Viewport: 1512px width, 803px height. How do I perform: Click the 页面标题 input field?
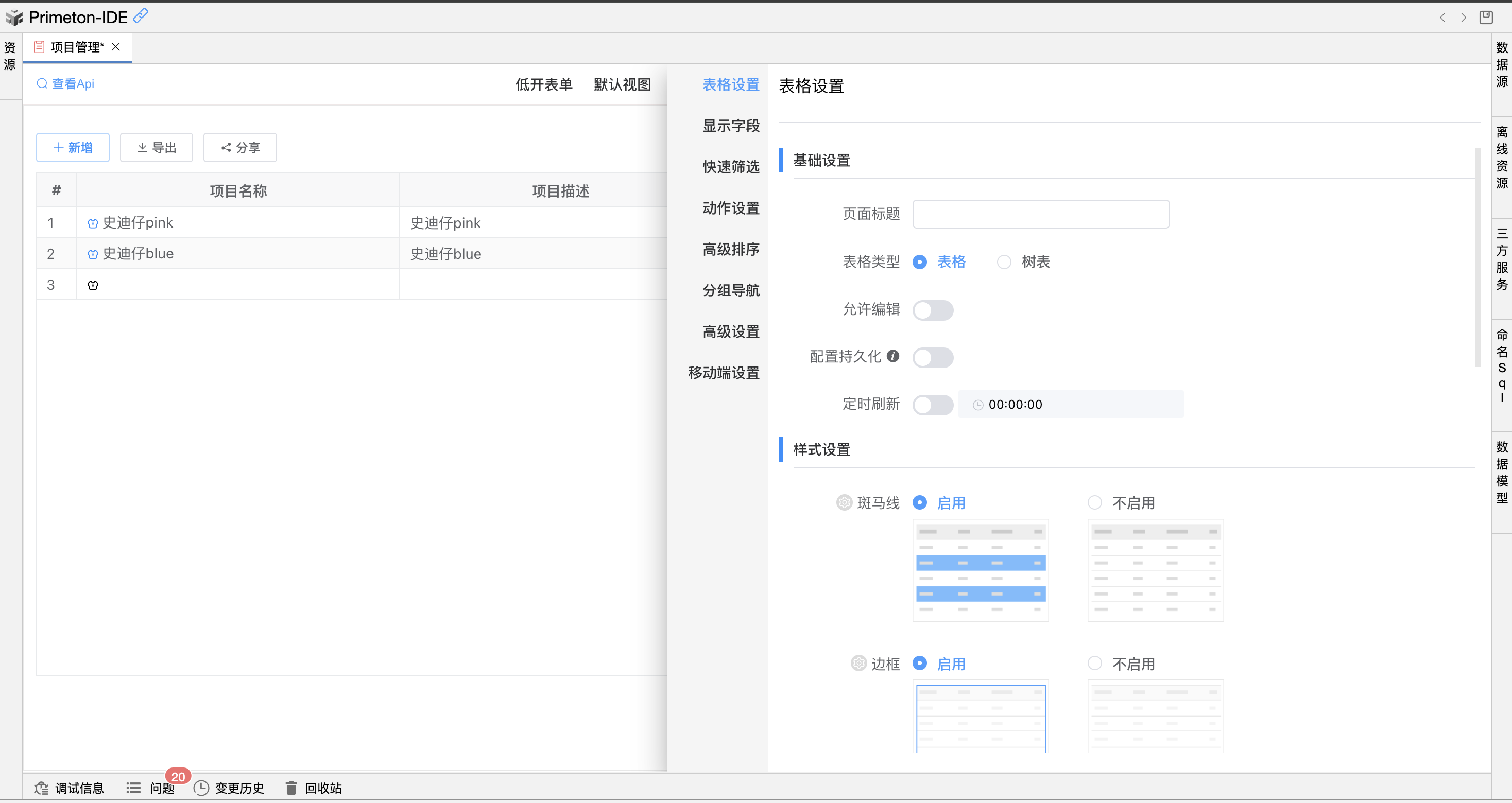1040,214
